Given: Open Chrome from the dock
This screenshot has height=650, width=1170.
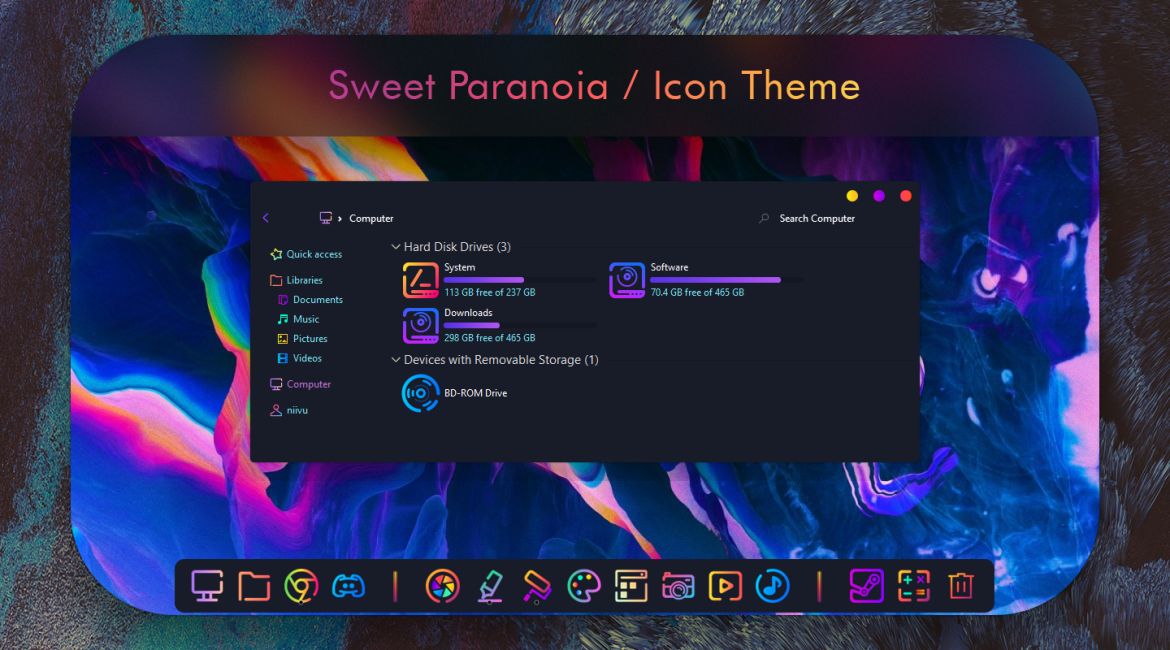Looking at the screenshot, I should click(x=301, y=586).
